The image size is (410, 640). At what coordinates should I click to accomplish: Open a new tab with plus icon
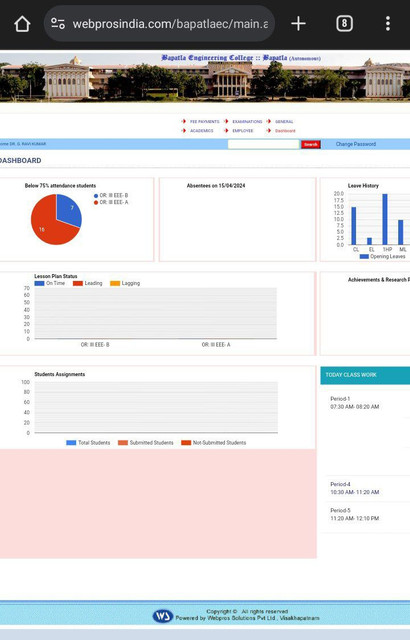pos(298,24)
